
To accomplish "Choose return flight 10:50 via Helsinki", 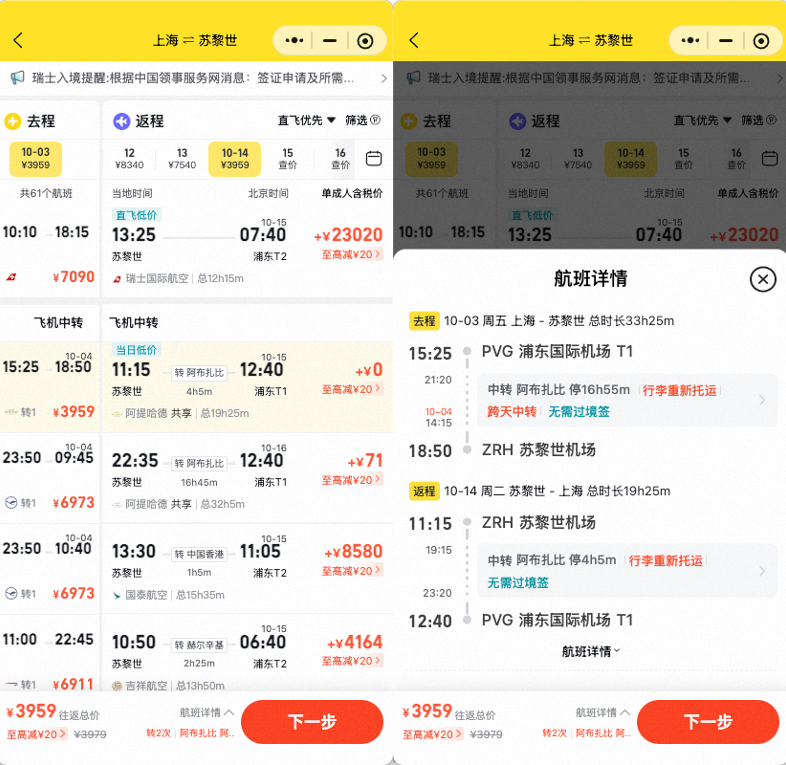I will 247,653.
